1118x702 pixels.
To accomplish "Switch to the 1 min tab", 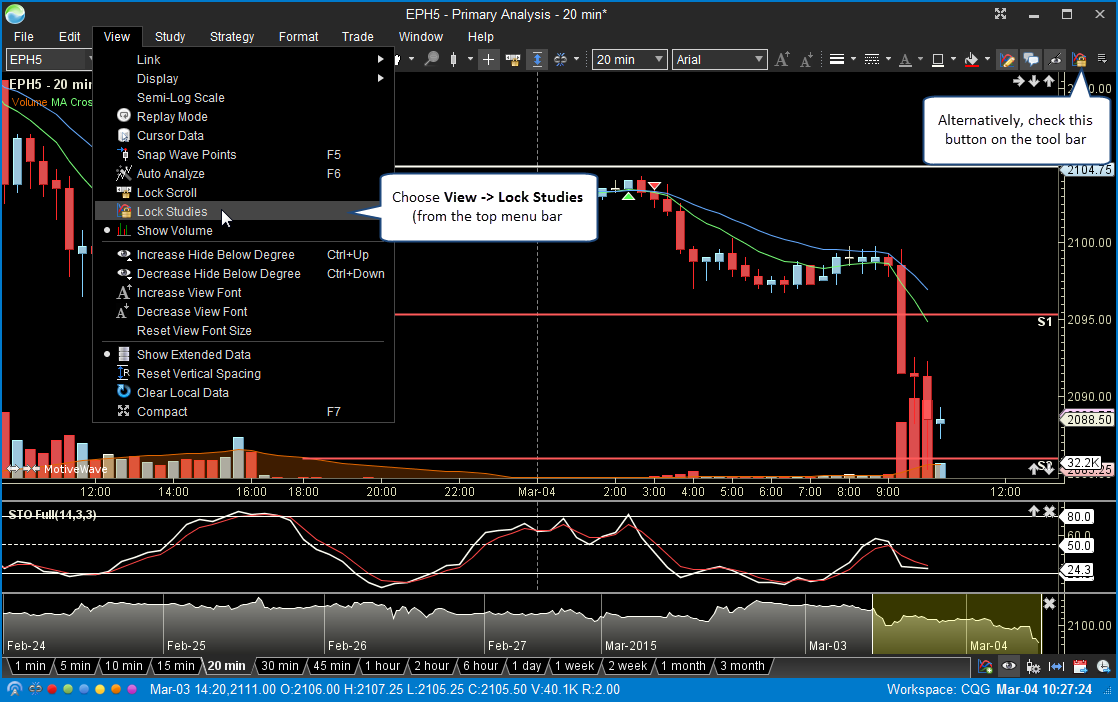I will (x=30, y=666).
